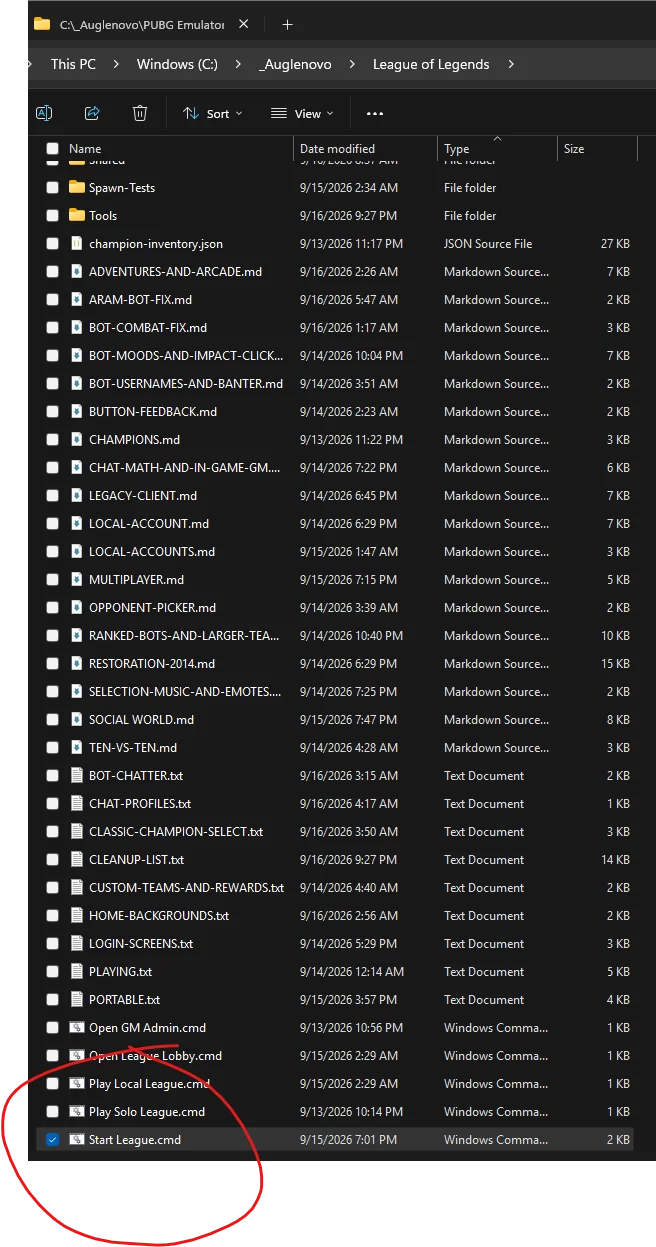656x1247 pixels.
Task: Click the BOT-CHATTER.txt file icon
Action: (77, 775)
